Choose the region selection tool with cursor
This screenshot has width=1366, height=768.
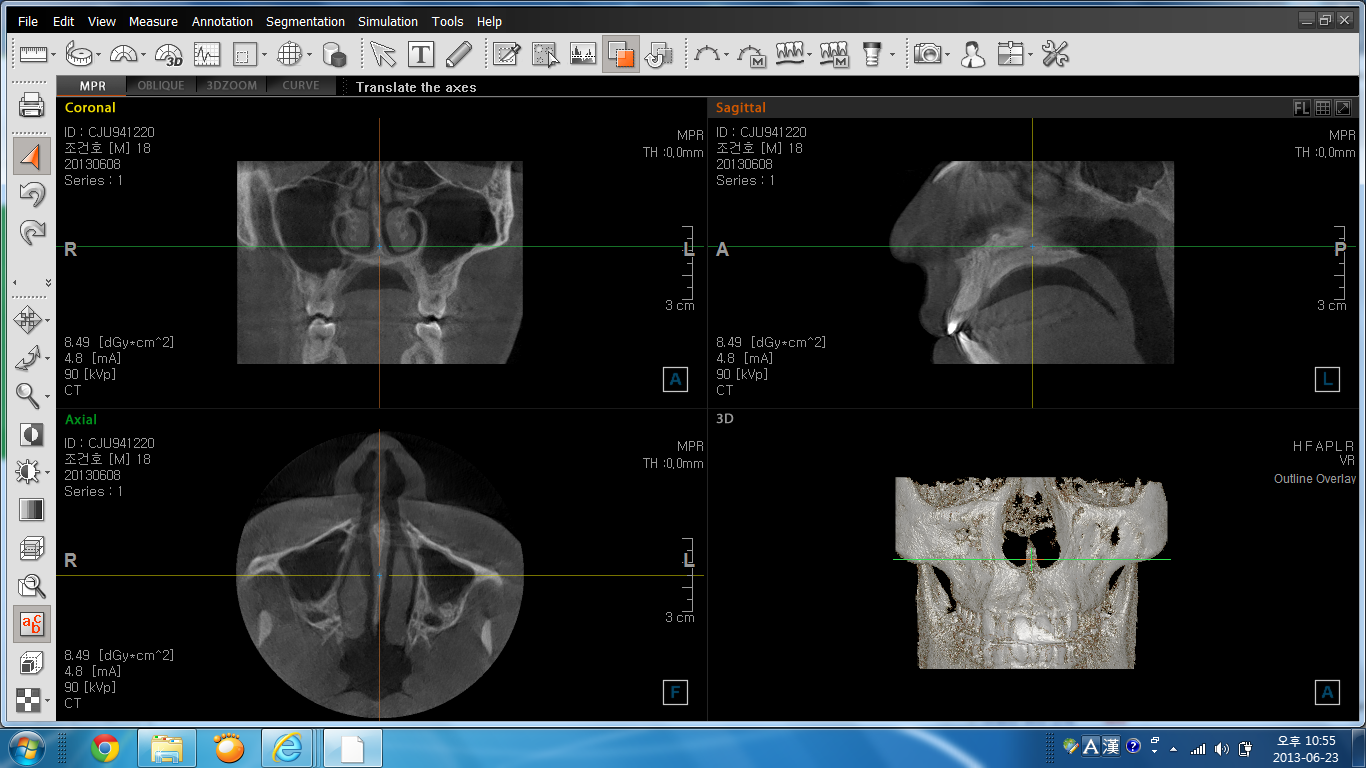(x=545, y=54)
